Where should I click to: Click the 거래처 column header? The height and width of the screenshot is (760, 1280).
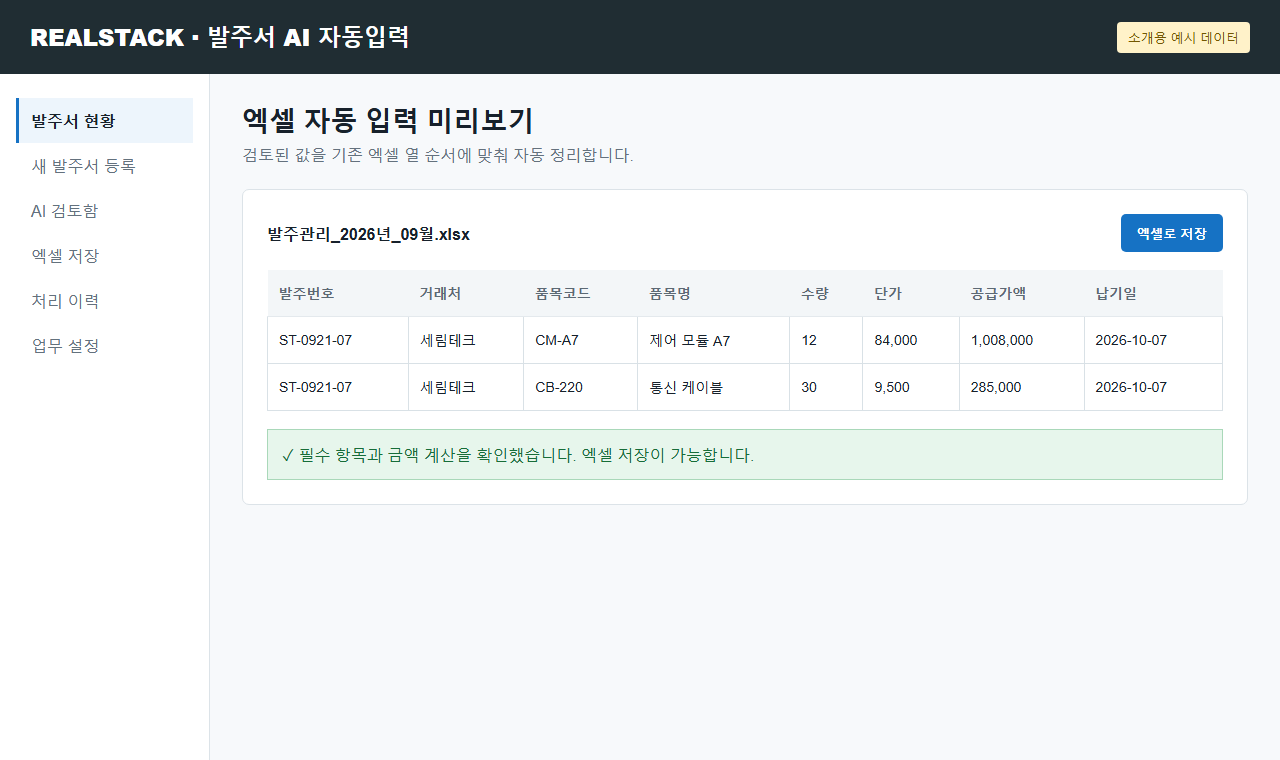point(466,294)
